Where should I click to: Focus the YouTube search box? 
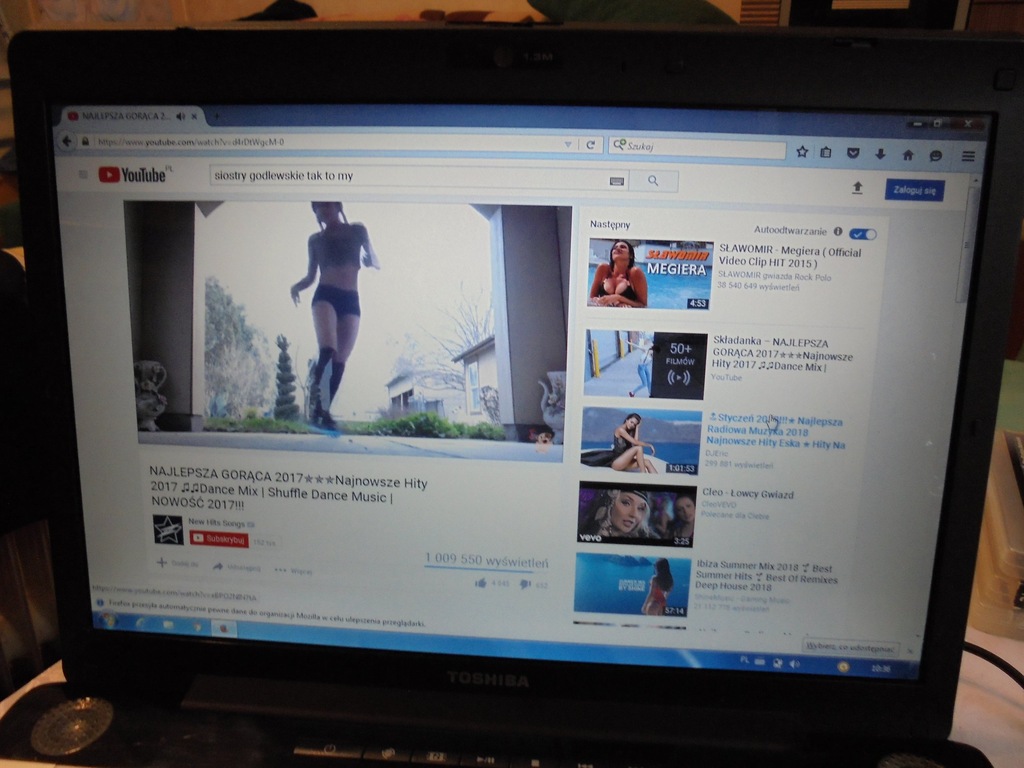[x=408, y=178]
